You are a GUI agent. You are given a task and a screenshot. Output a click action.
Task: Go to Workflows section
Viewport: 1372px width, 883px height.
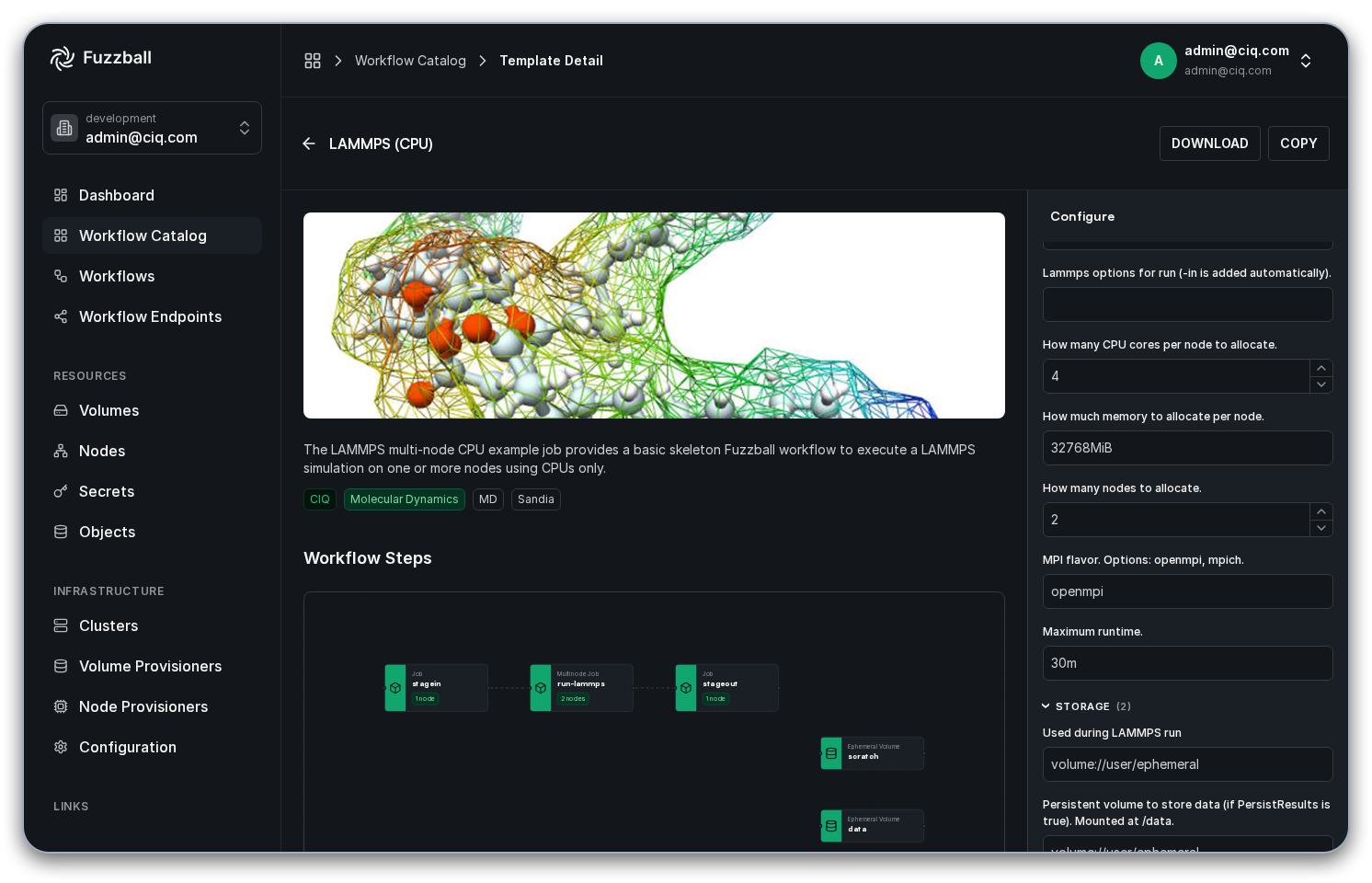click(x=152, y=276)
